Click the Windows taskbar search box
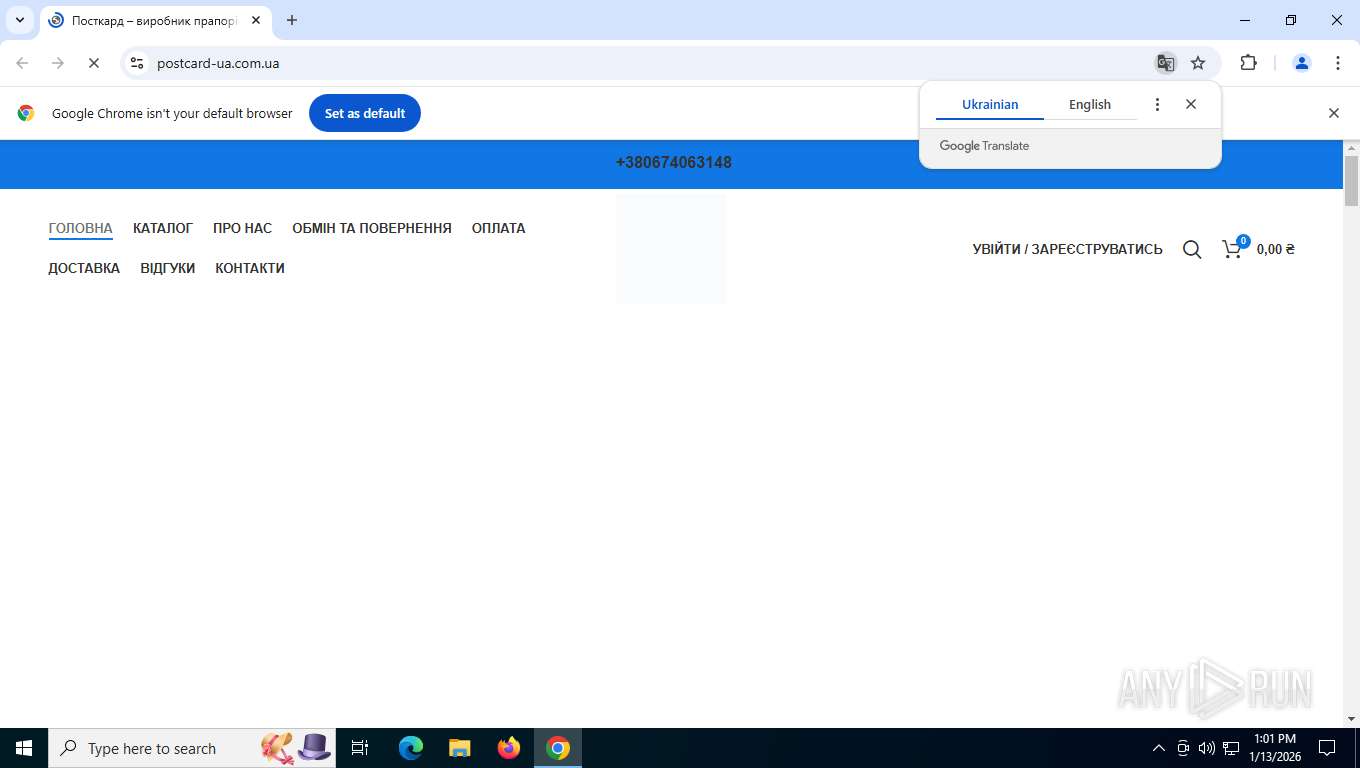The image size is (1360, 768). coord(192,748)
